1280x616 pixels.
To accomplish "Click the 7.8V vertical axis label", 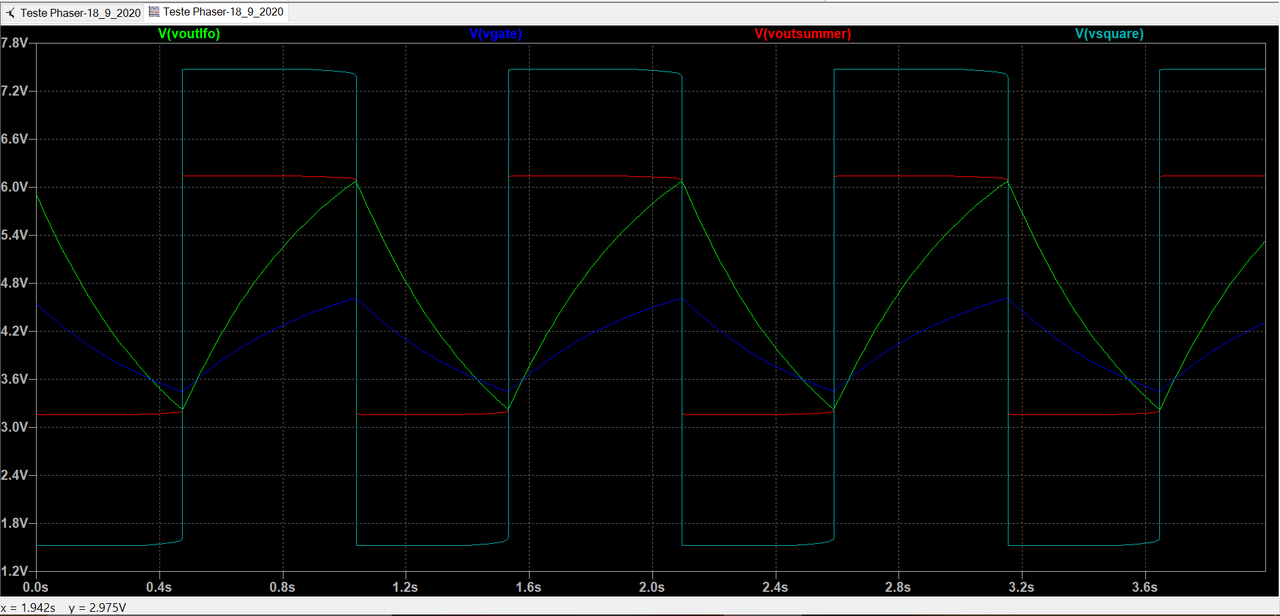I will 14,43.
